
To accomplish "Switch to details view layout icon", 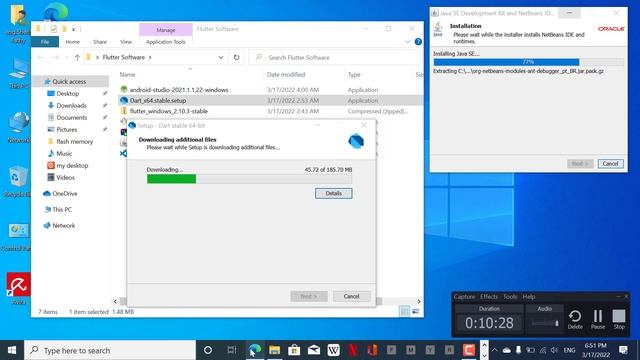I will (x=404, y=312).
